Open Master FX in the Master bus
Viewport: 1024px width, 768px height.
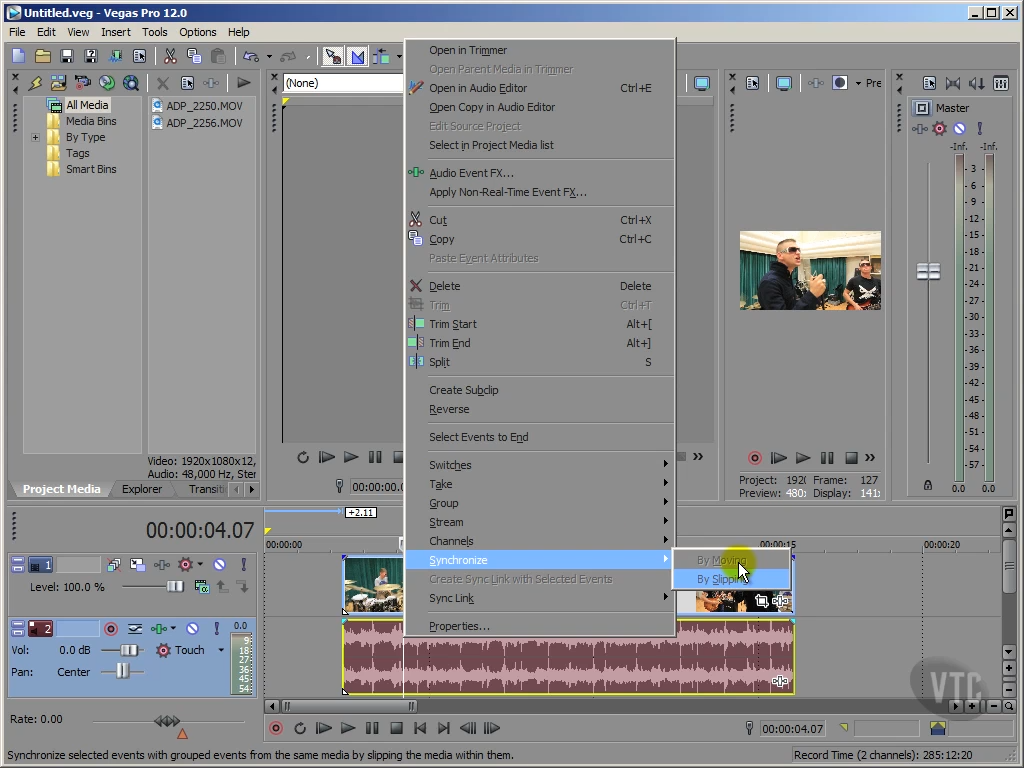coord(920,129)
